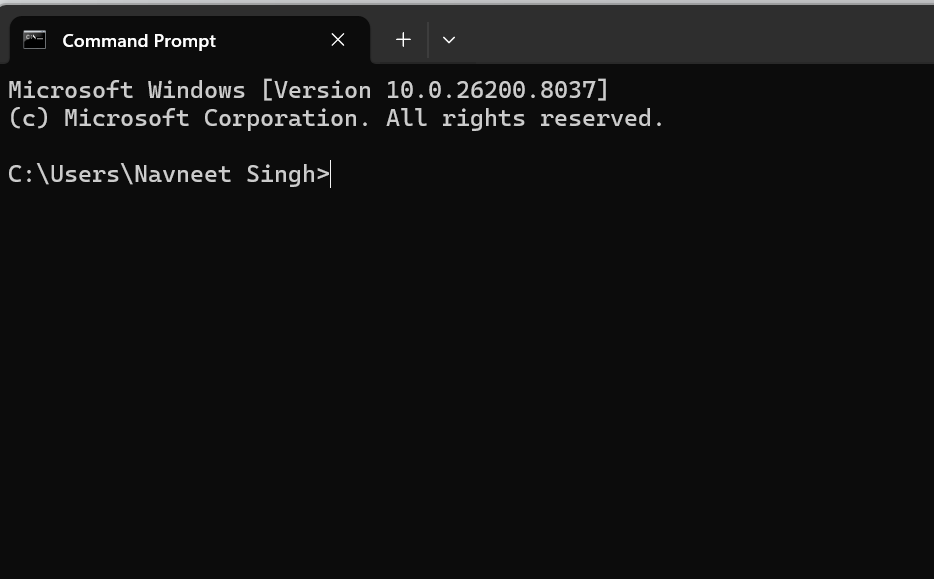Select the Windows version text line
934x579 pixels.
(x=307, y=90)
